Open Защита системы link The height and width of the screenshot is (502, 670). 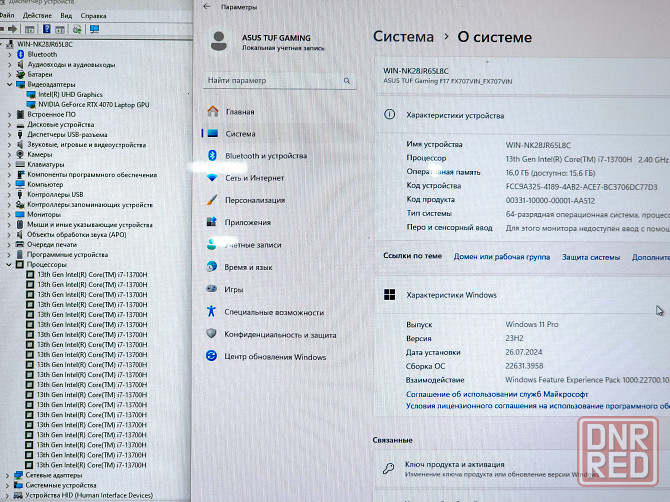pyautogui.click(x=591, y=257)
